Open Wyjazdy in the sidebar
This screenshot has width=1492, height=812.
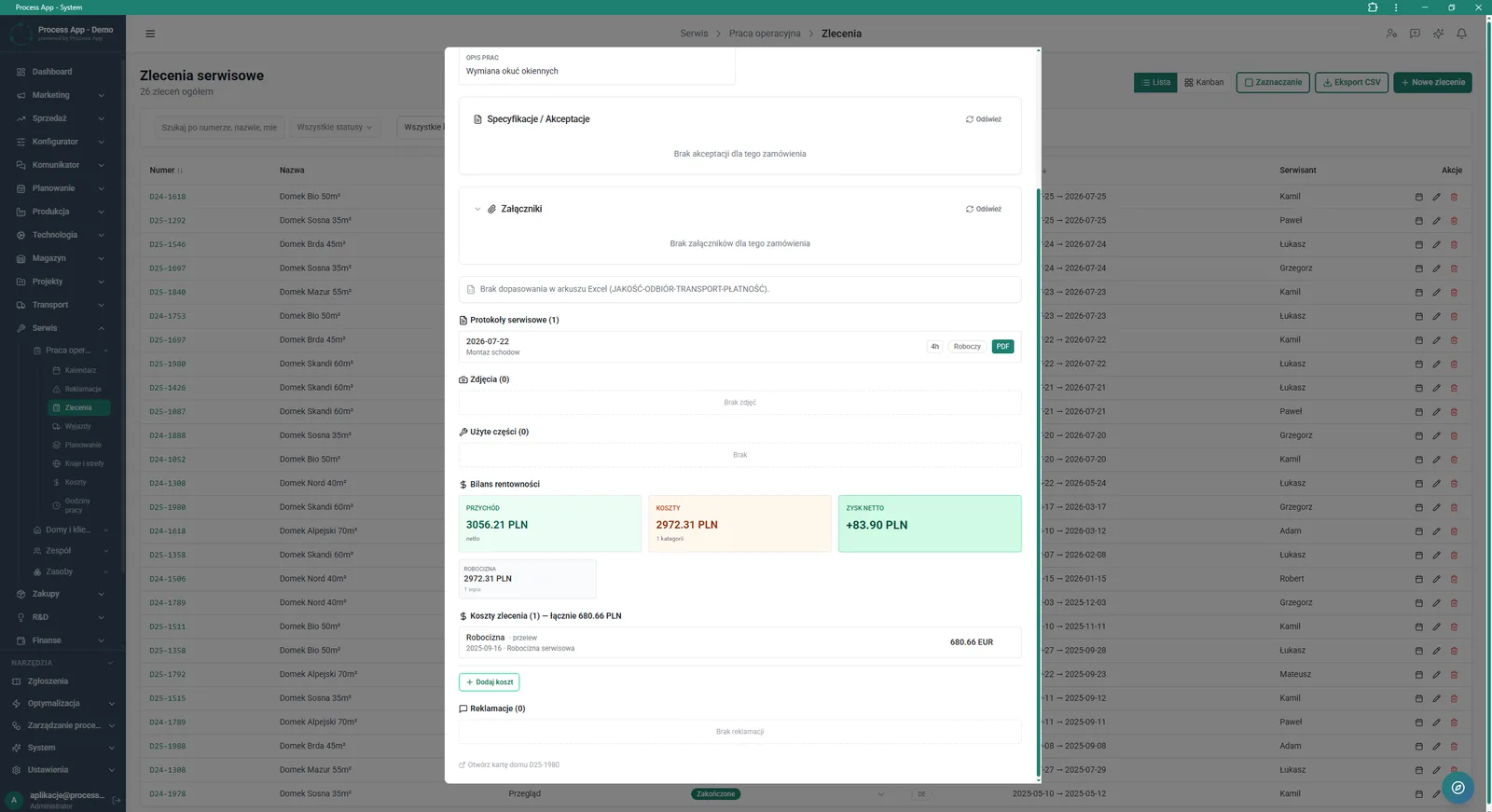tap(79, 426)
